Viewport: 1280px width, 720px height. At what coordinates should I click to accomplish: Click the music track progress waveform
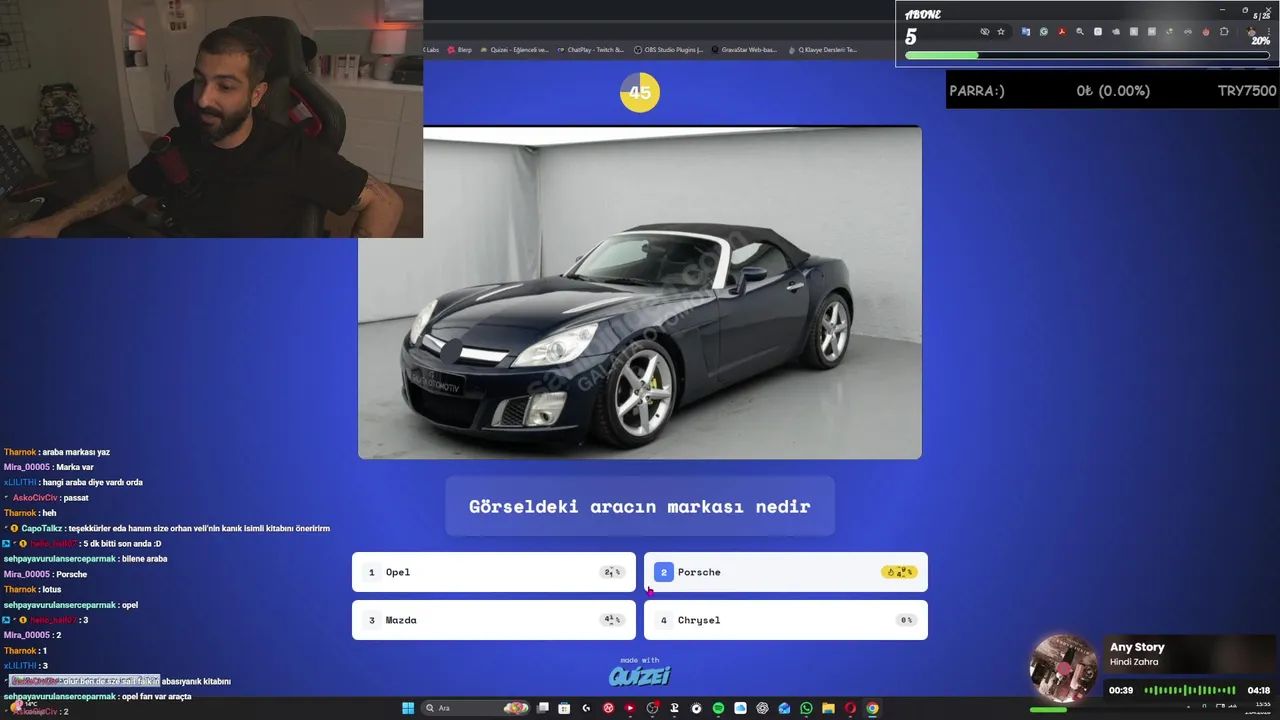pyautogui.click(x=1190, y=690)
